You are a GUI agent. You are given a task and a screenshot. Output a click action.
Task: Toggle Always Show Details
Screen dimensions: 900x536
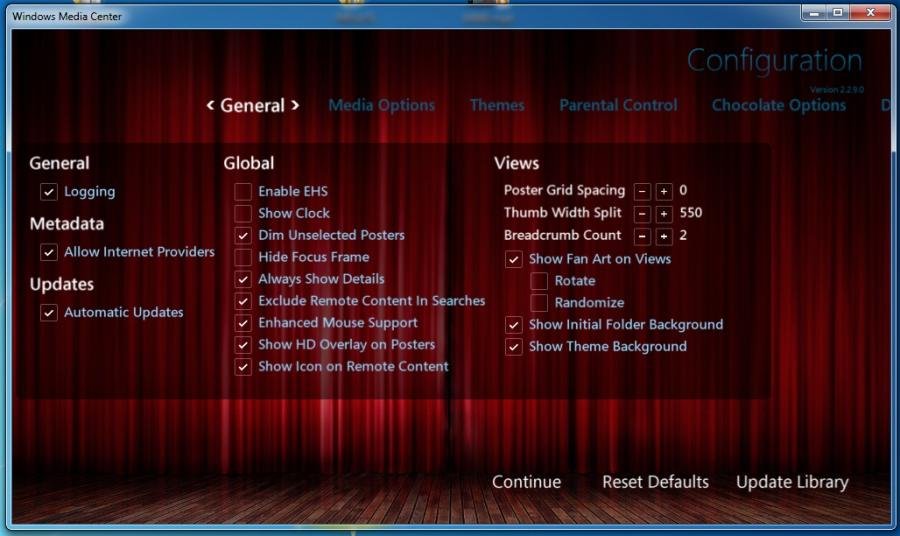[x=243, y=279]
